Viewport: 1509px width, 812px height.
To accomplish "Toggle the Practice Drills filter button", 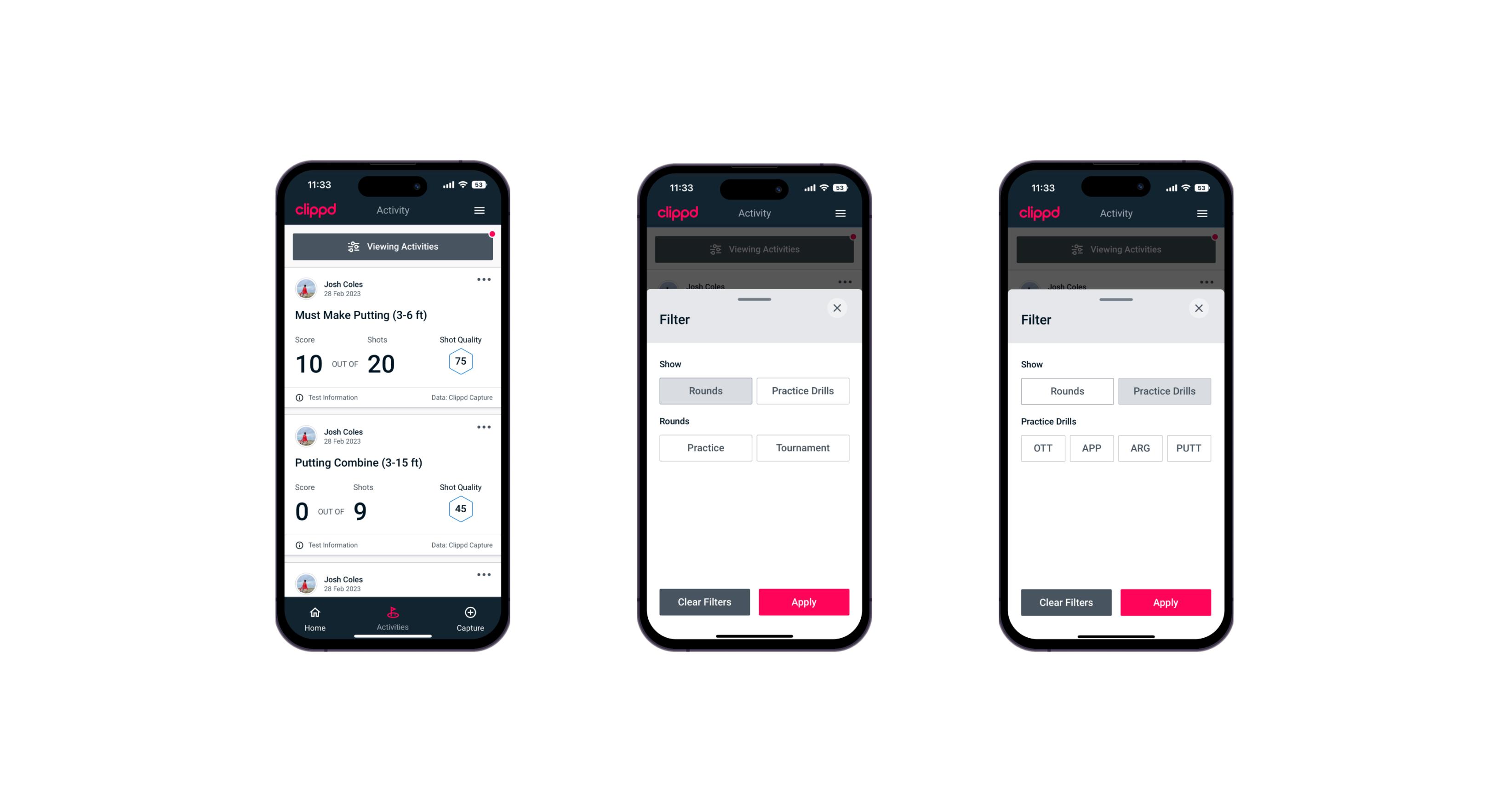I will click(803, 390).
